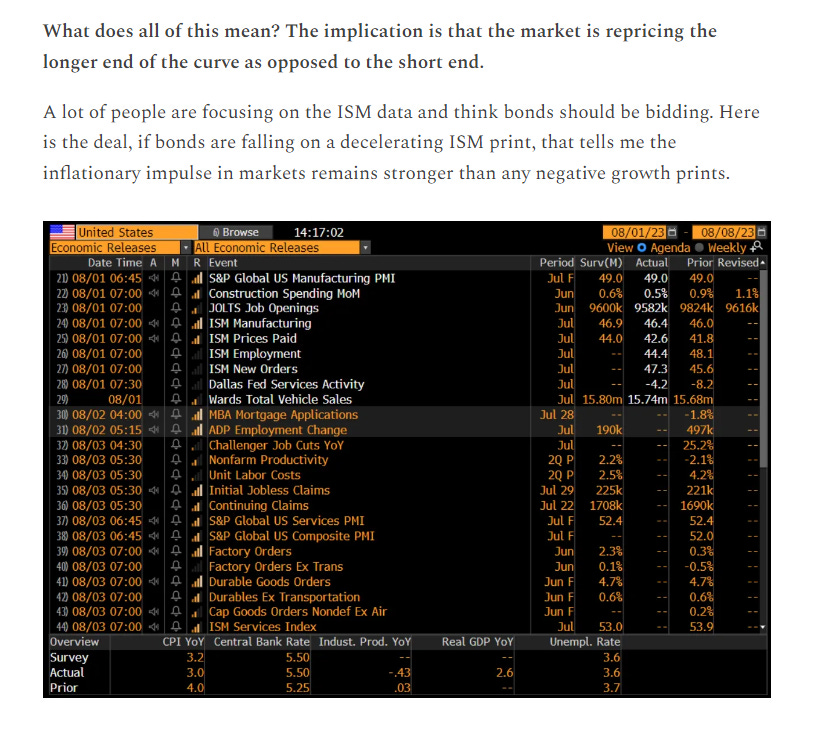Viewport: 834px width, 731px height.
Task: Click scrollbar up arrow at table top
Action: (763, 263)
